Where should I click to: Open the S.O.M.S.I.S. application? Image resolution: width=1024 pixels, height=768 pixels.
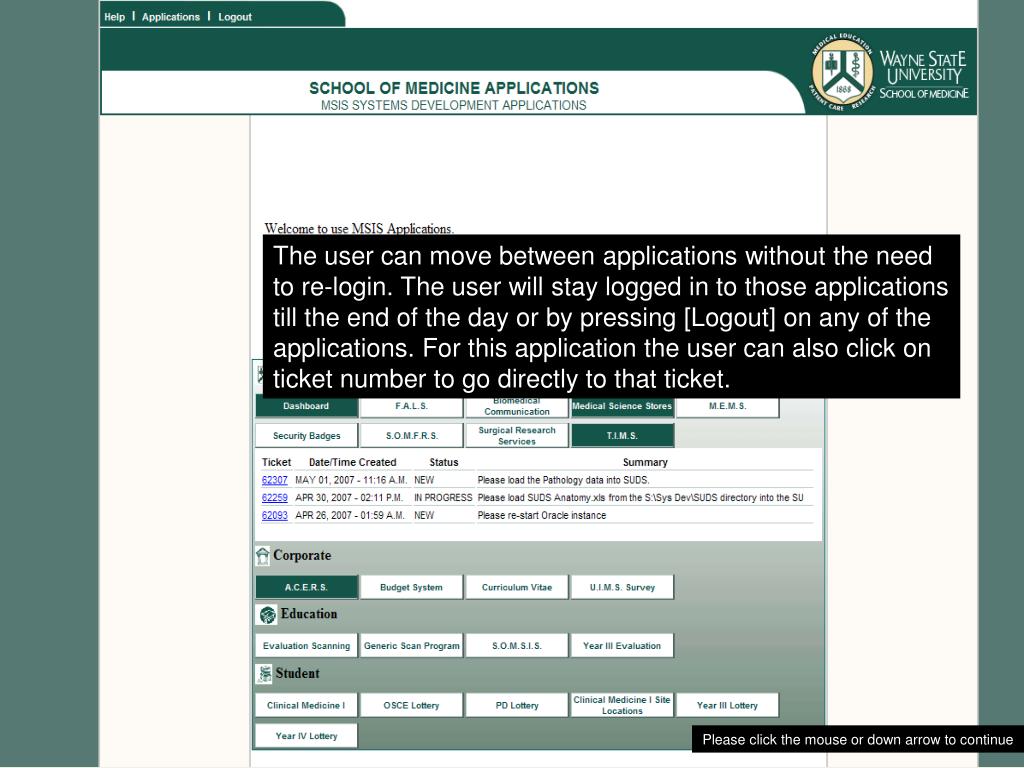[517, 646]
